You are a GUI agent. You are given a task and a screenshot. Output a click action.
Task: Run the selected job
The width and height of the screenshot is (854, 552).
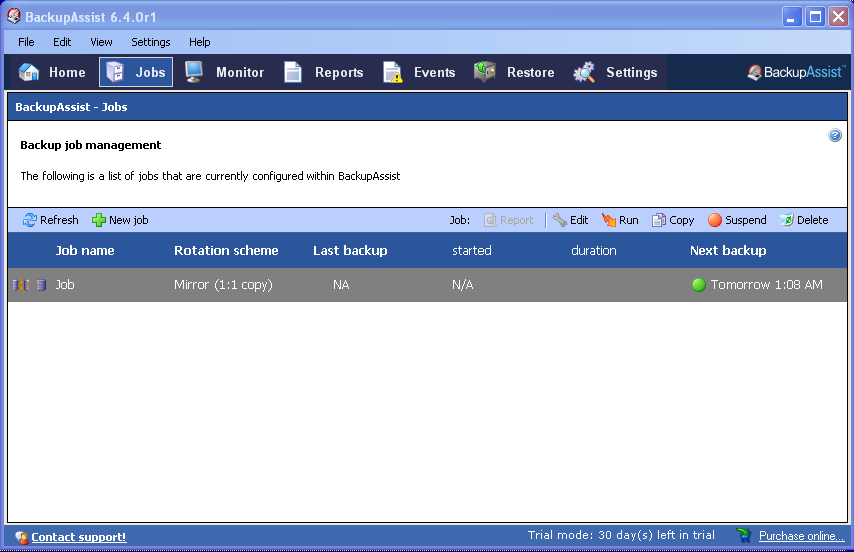[x=620, y=220]
